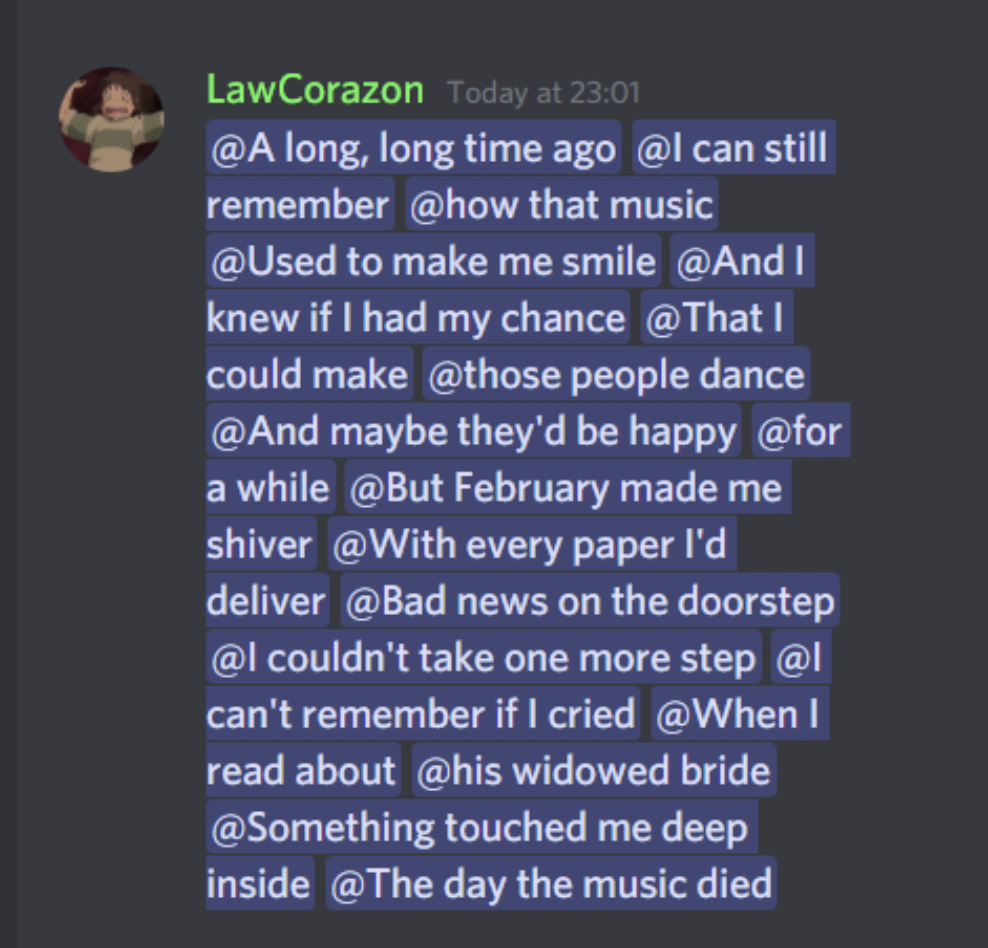The width and height of the screenshot is (988, 948).
Task: Click the @The day the music died mention
Action: 551,883
